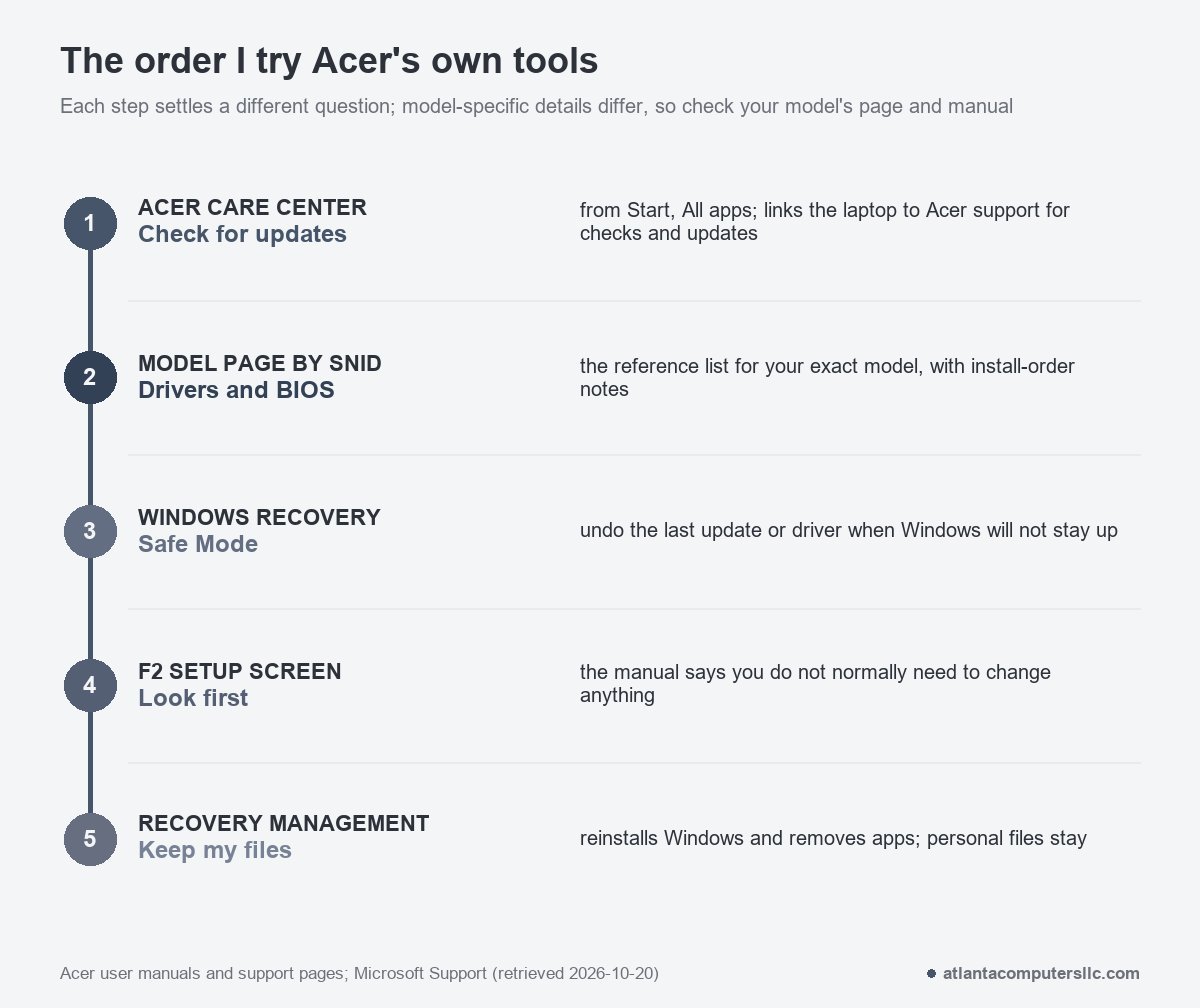Click the step 1 circle marker
The height and width of the screenshot is (1008, 1200).
click(90, 223)
